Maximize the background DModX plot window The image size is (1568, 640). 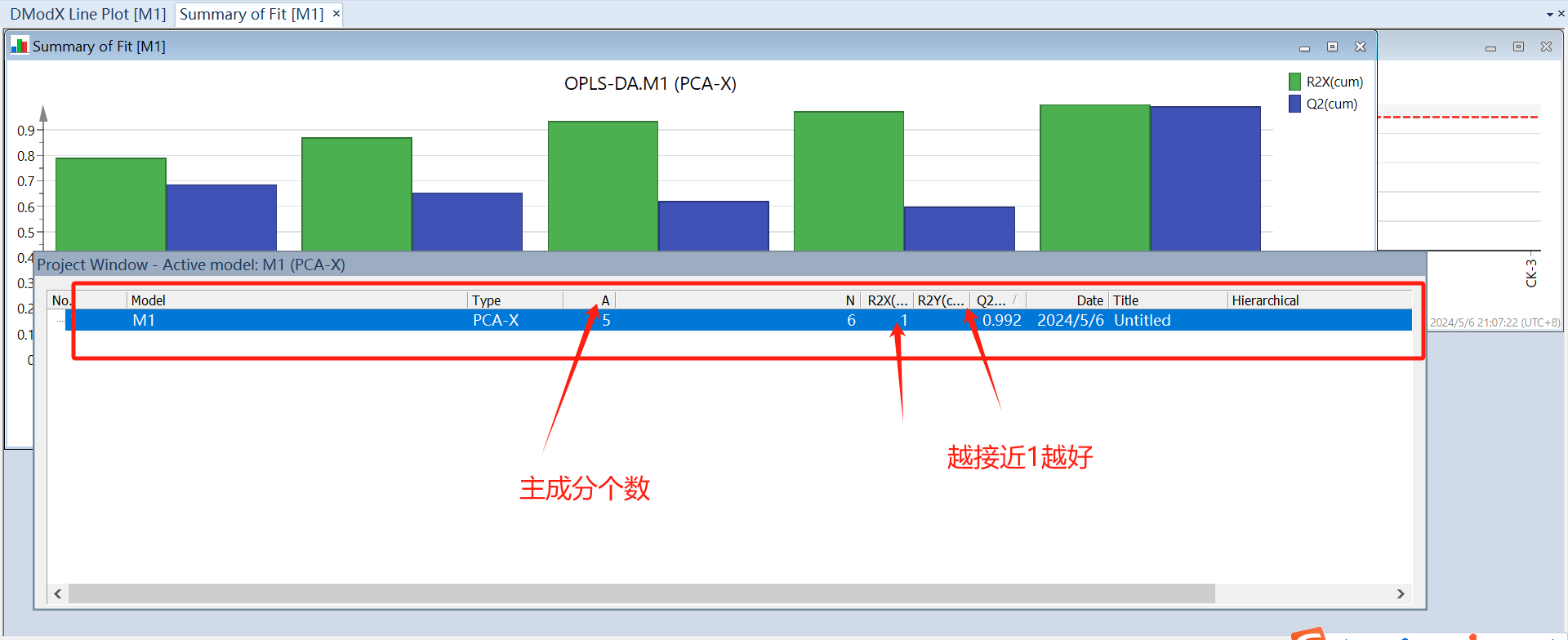point(1518,47)
